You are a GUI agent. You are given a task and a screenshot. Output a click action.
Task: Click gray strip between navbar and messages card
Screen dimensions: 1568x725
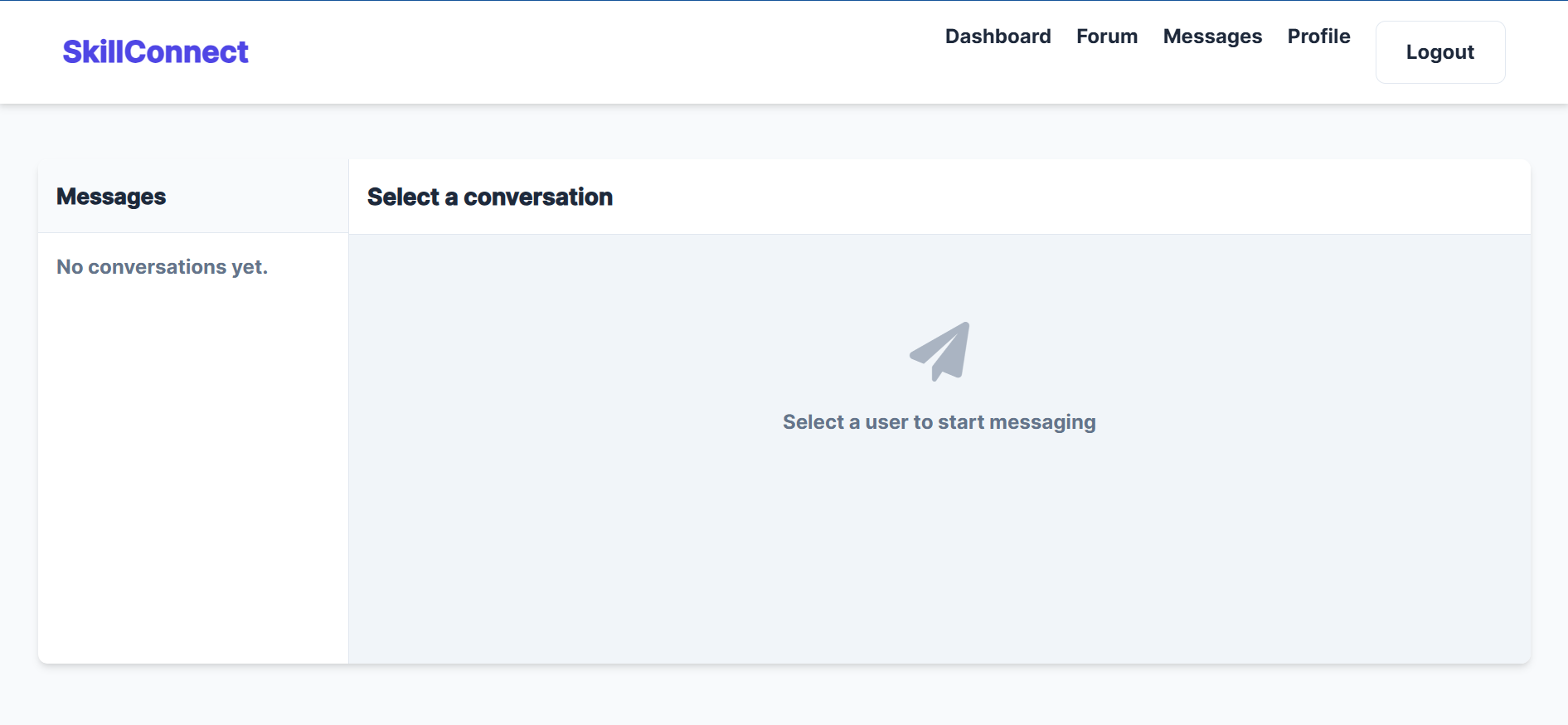coord(784,131)
